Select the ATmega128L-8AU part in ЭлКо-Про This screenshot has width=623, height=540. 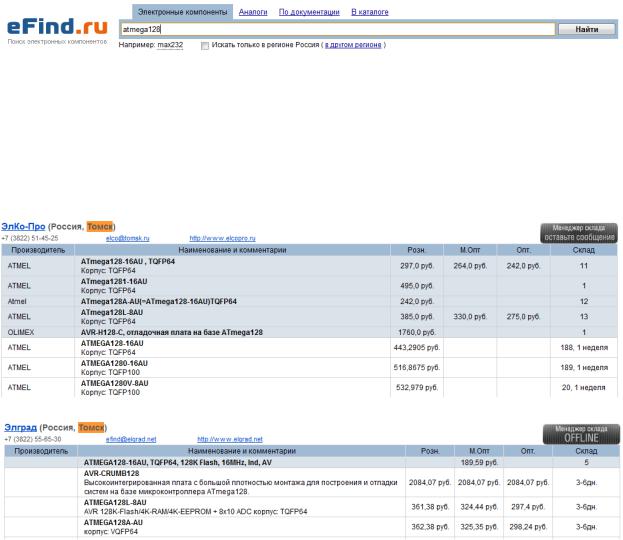pyautogui.click(x=112, y=312)
